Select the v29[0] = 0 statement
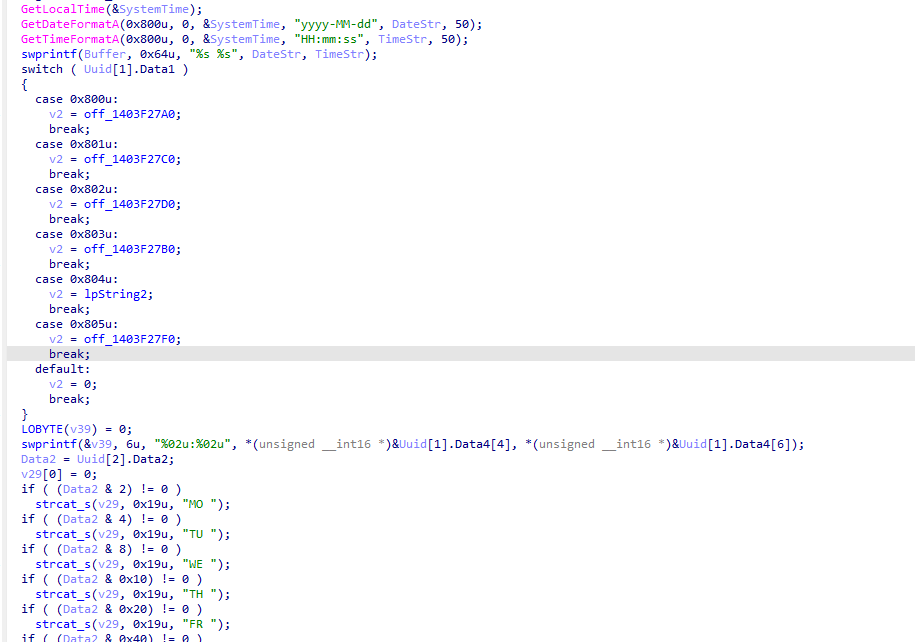915x642 pixels. 59,474
